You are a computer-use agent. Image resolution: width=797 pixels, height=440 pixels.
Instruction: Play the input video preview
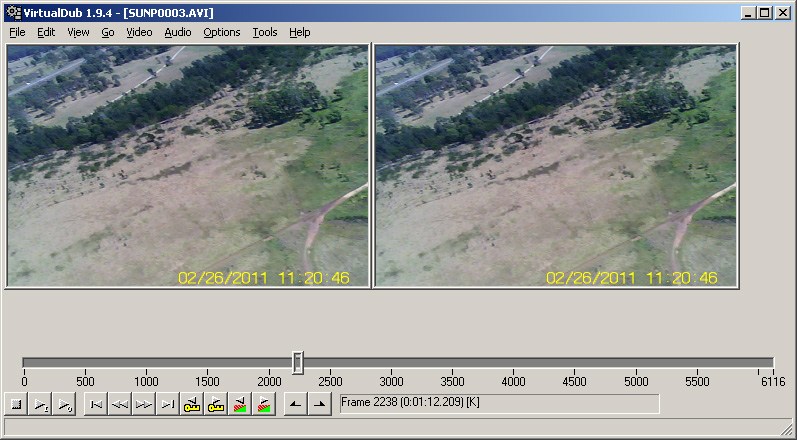(41, 404)
